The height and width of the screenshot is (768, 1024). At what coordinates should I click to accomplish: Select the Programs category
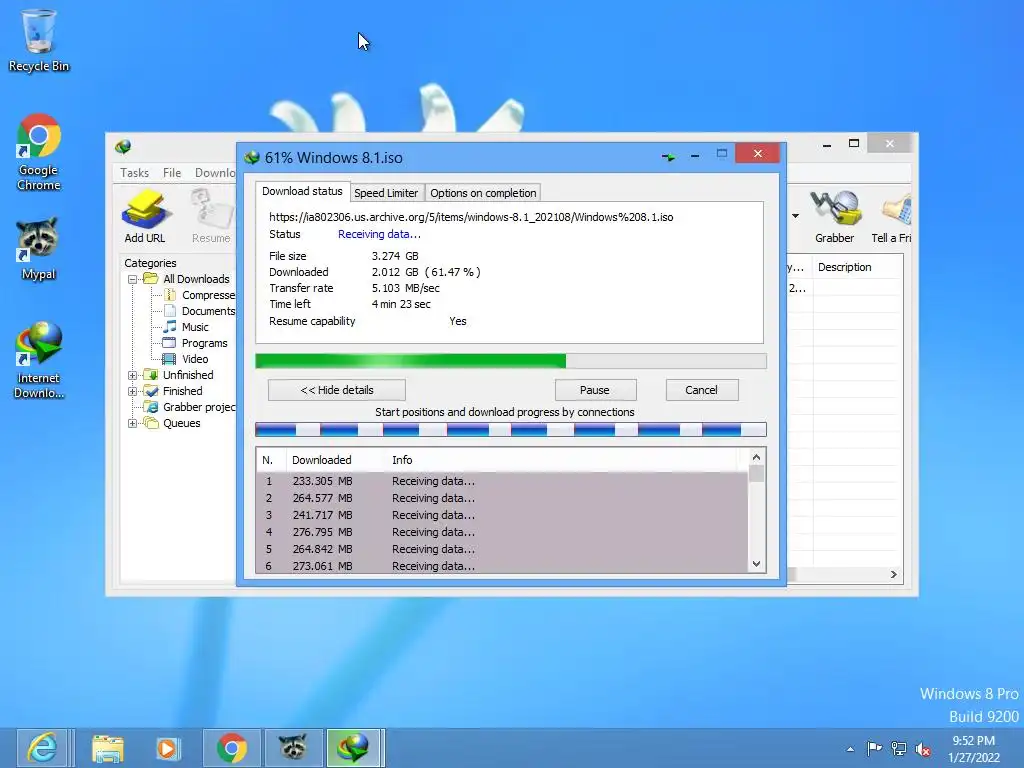[x=195, y=343]
